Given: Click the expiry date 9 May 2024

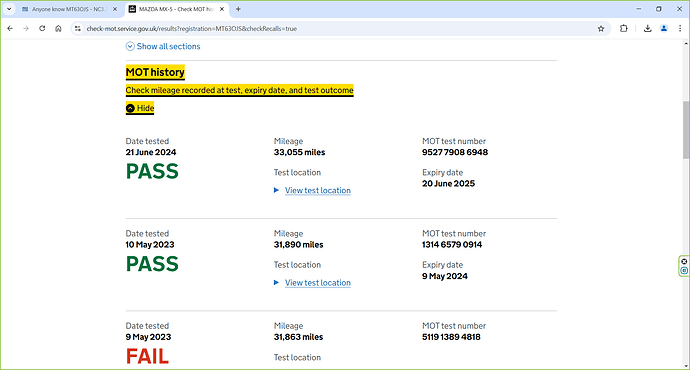Looking at the screenshot, I should tap(445, 276).
